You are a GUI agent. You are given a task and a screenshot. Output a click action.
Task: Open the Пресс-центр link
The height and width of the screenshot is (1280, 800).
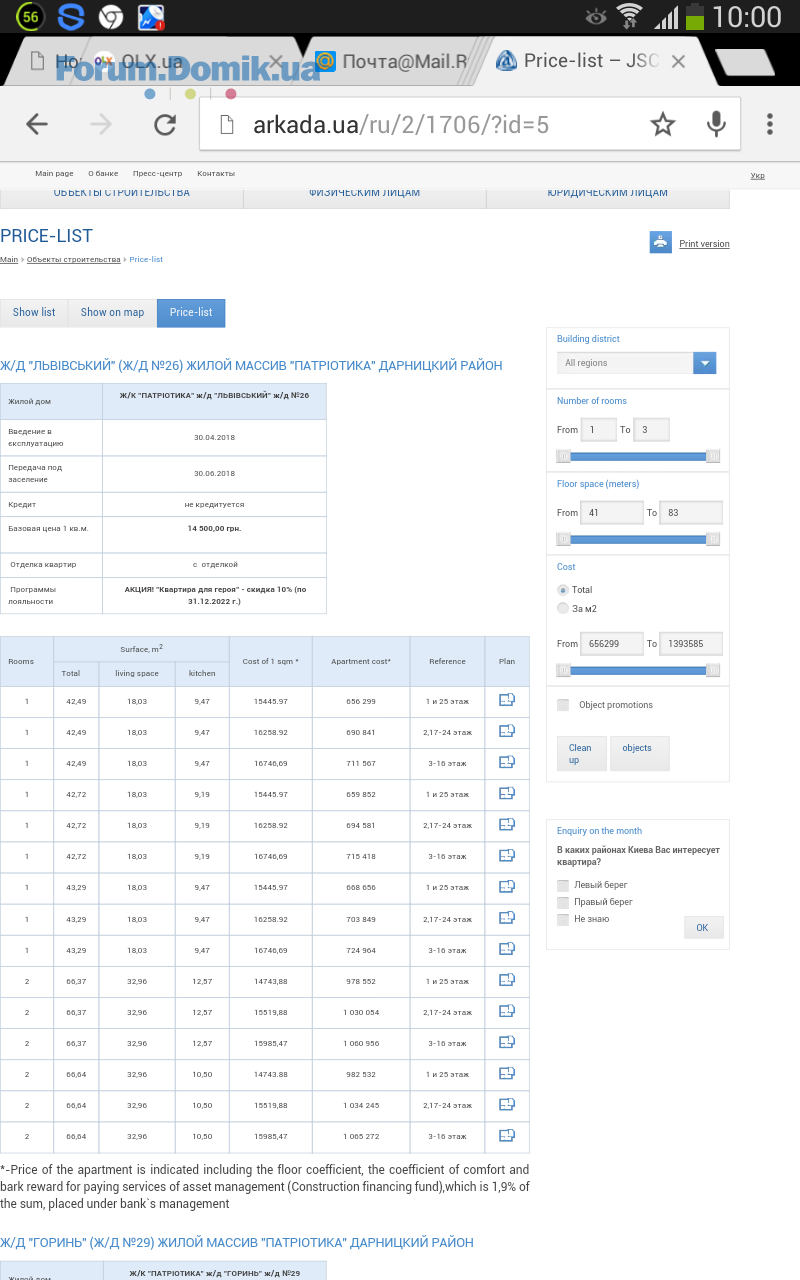click(157, 174)
